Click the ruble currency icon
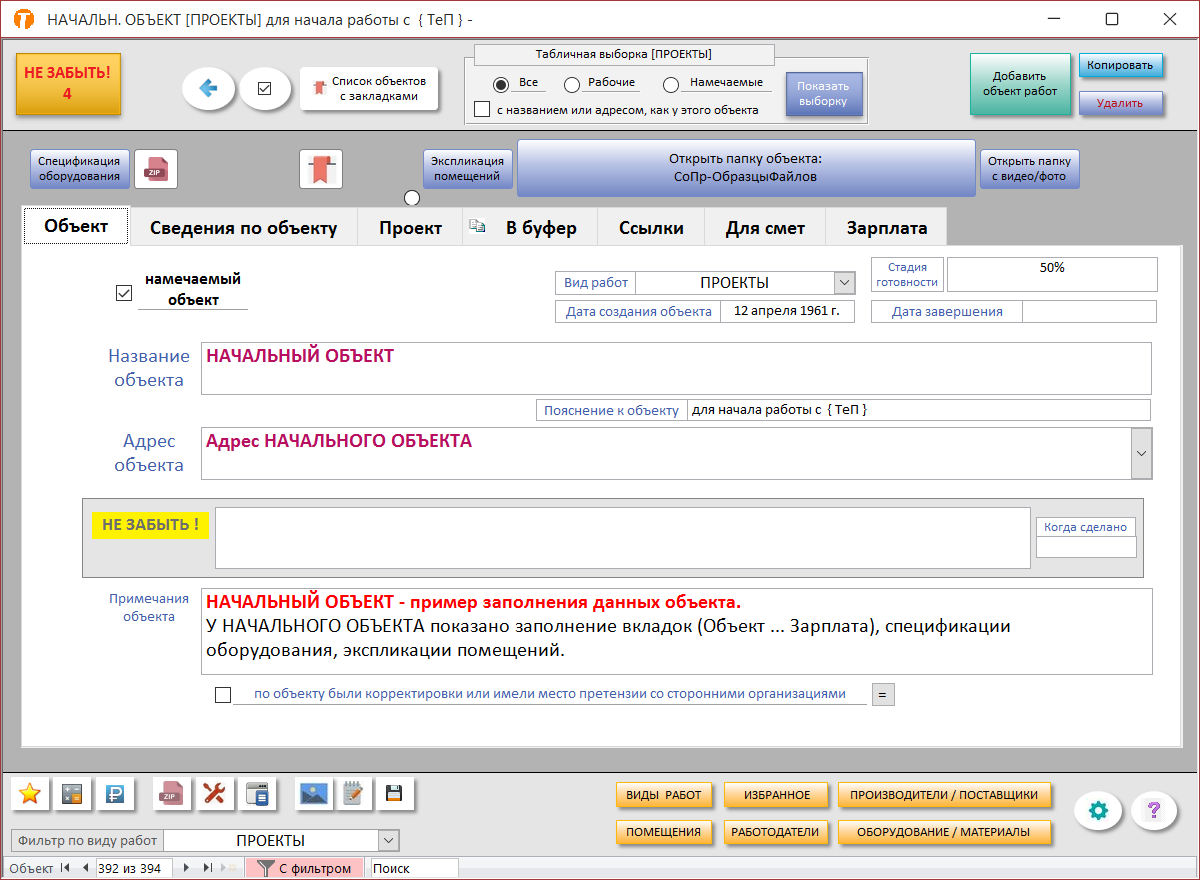This screenshot has height=880, width=1200. click(114, 794)
